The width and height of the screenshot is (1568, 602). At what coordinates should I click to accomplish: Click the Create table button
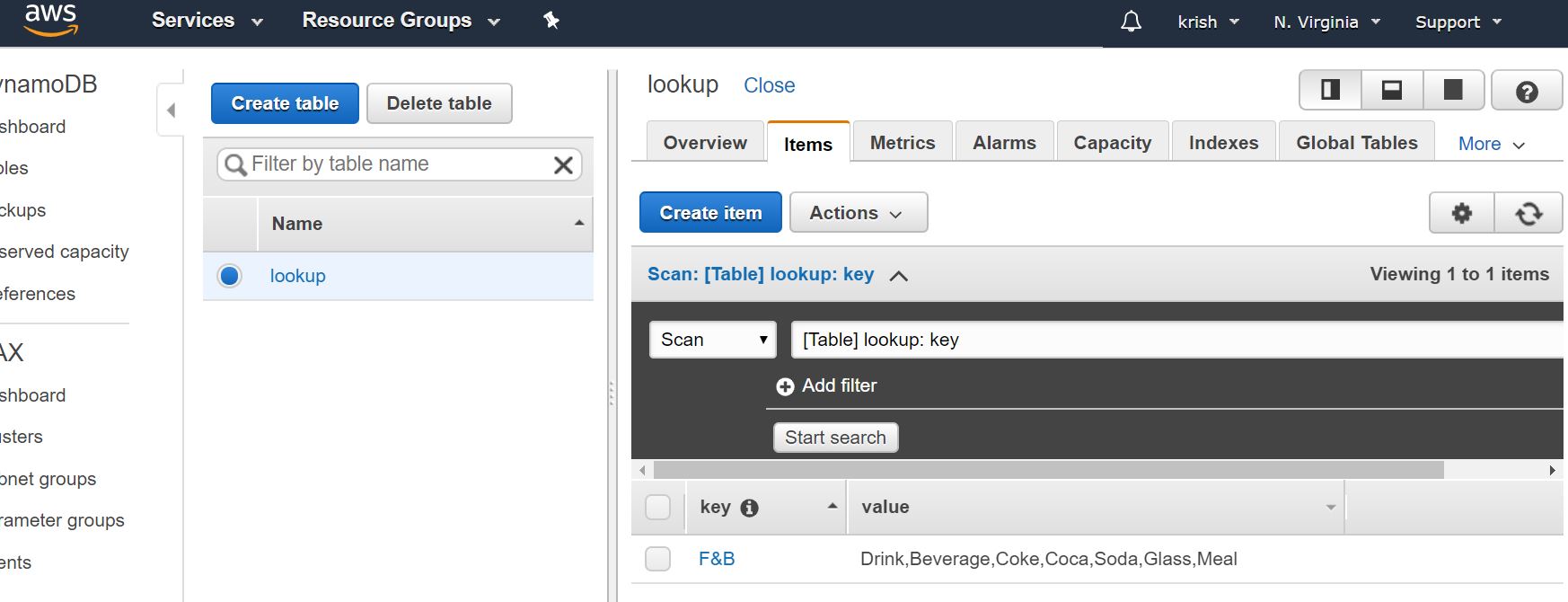click(285, 103)
